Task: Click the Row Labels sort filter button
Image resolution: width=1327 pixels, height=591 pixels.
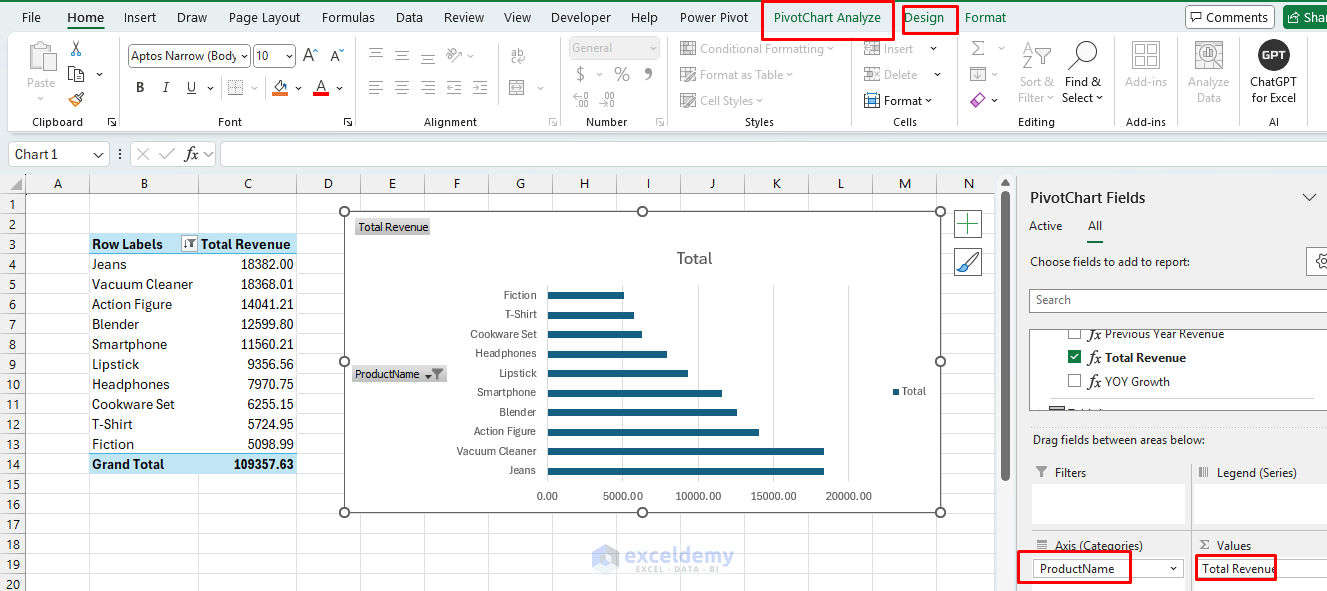Action: point(189,244)
